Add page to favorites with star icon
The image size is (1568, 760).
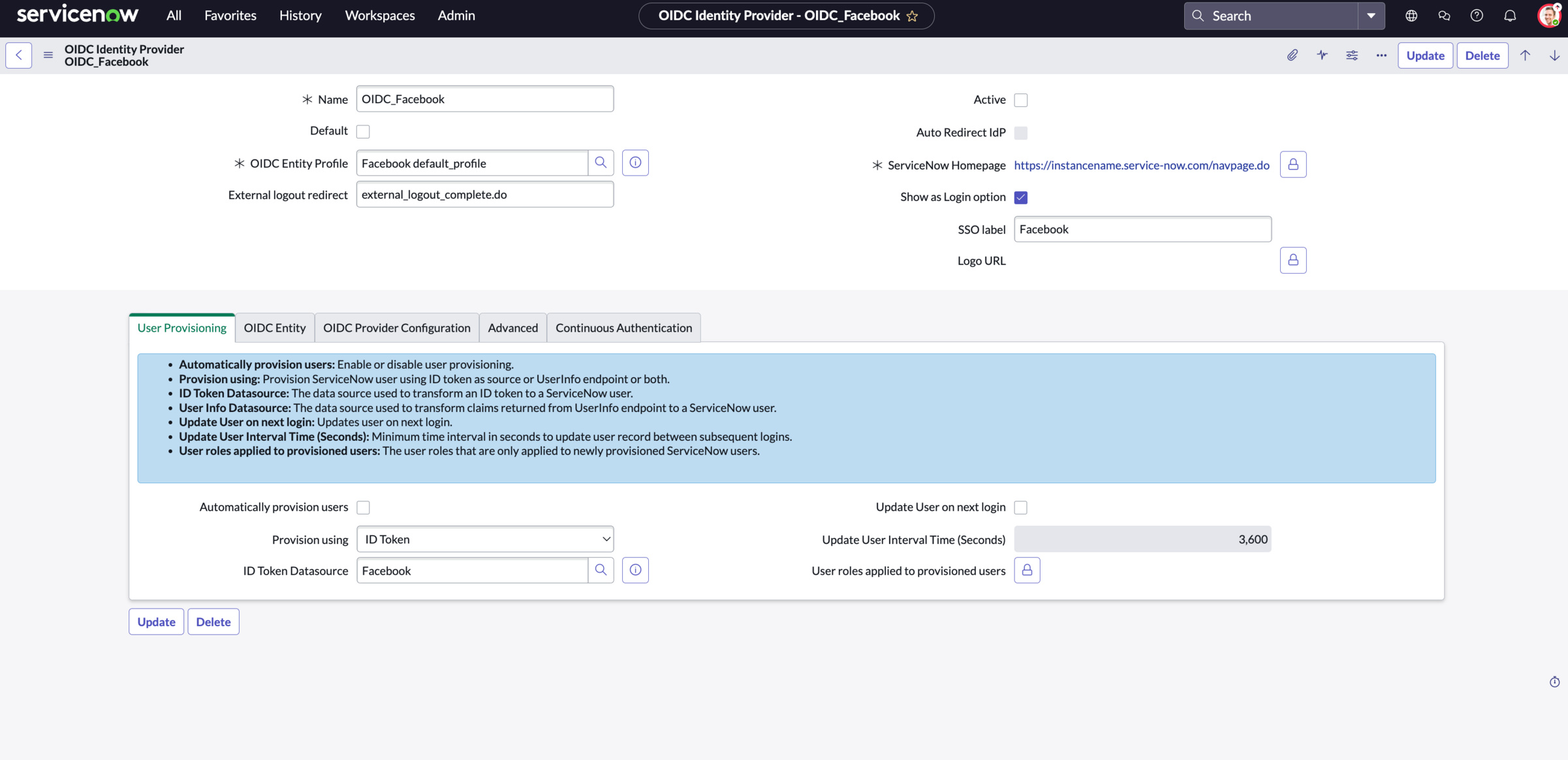913,16
